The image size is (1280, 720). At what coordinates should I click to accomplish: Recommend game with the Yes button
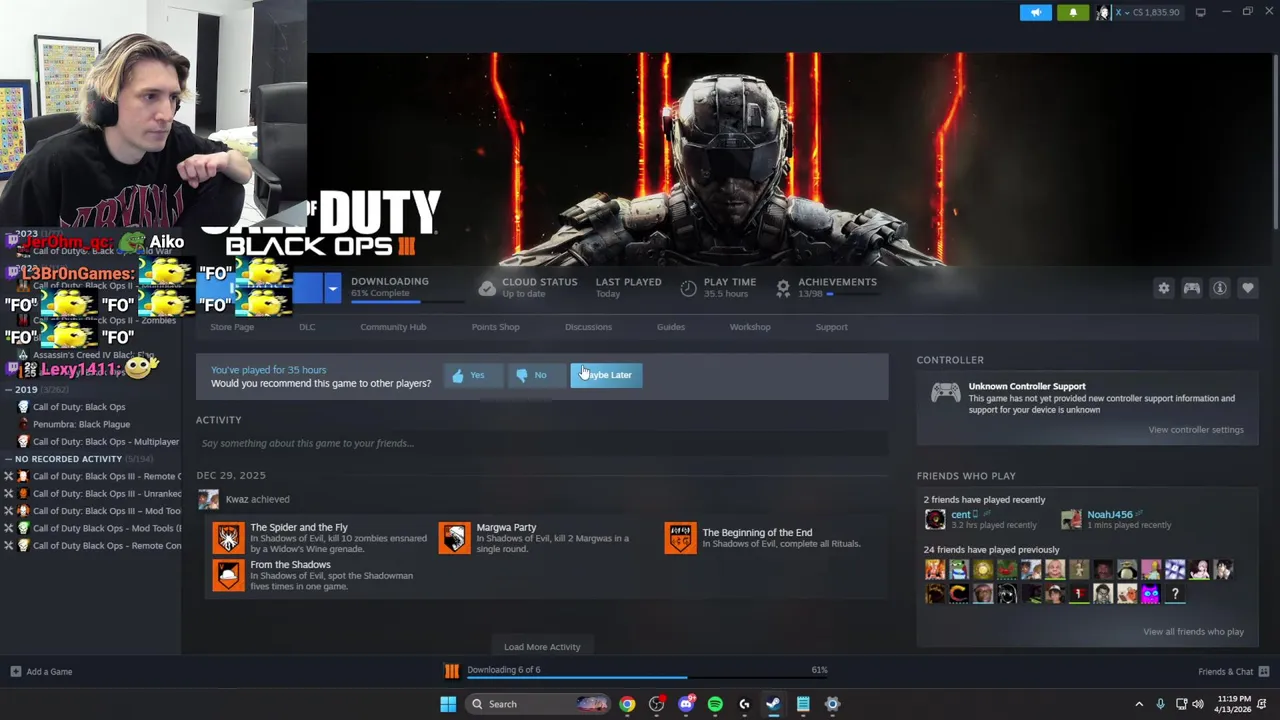pyautogui.click(x=471, y=375)
